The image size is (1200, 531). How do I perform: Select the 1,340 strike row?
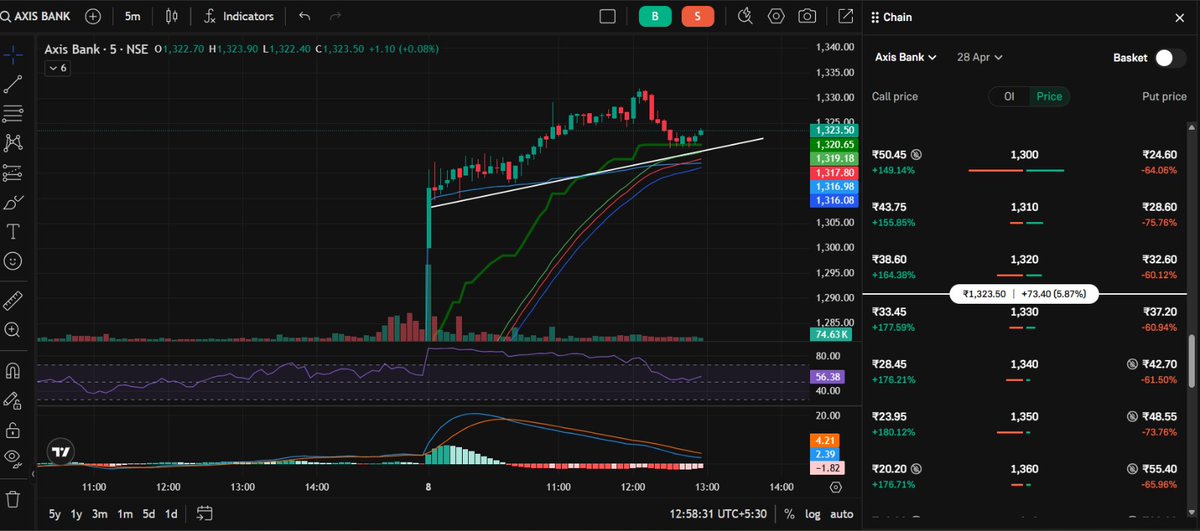(1025, 369)
